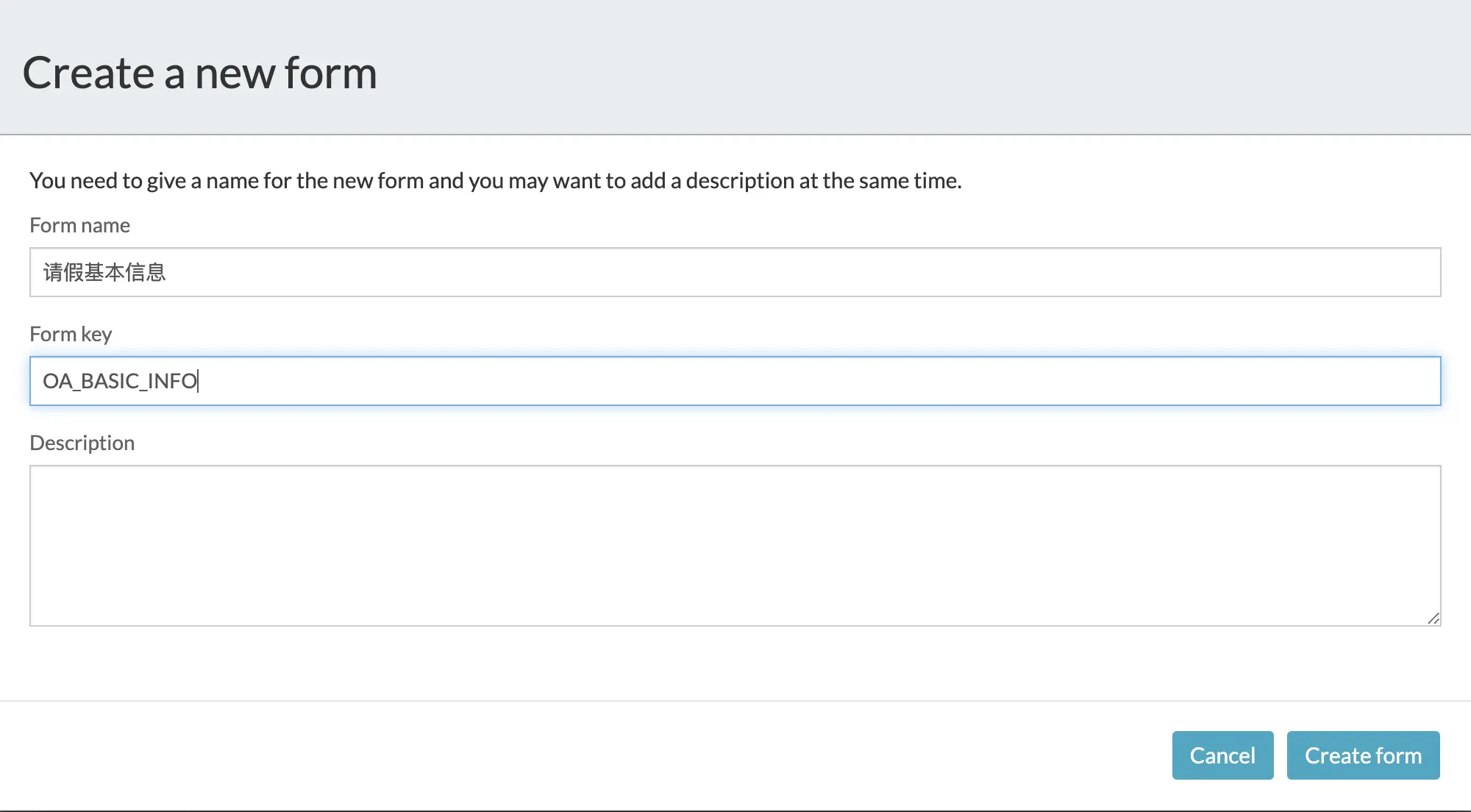
Task: Click the instruction text about naming the form
Action: (x=495, y=180)
